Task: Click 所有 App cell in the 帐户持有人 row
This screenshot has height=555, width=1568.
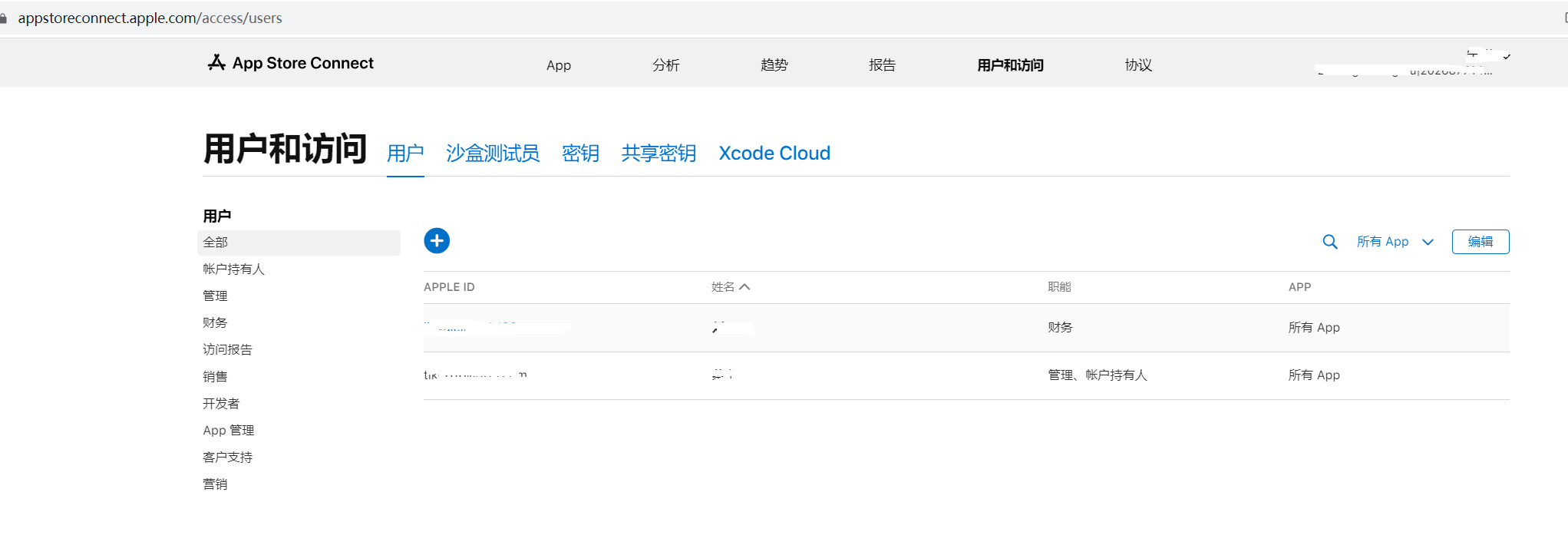Action: tap(1314, 375)
